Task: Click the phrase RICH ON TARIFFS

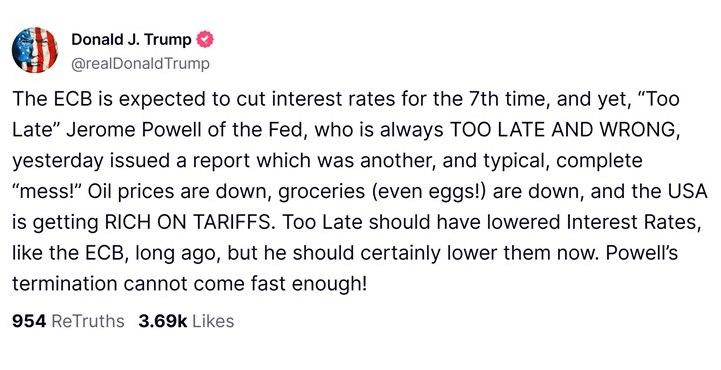Action: point(188,222)
